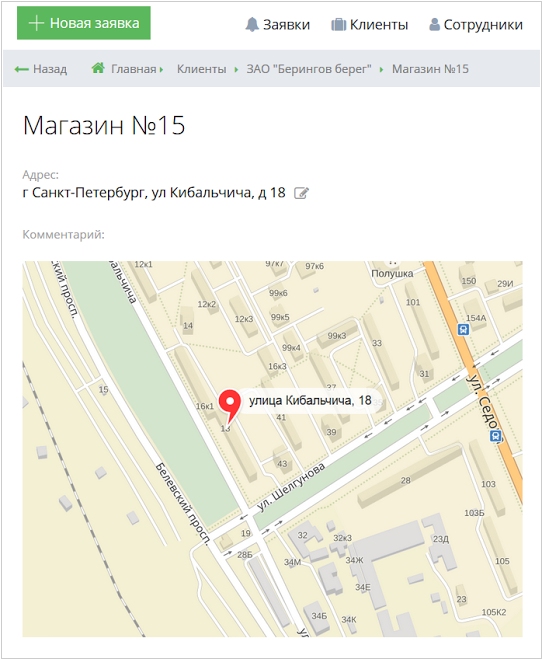
Task: Select the Клиенты breadcrumb item
Action: [201, 69]
